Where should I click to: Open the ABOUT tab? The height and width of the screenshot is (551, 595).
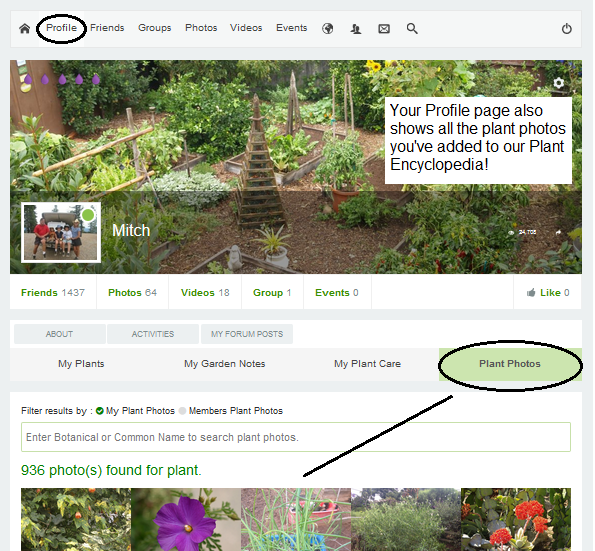(60, 334)
